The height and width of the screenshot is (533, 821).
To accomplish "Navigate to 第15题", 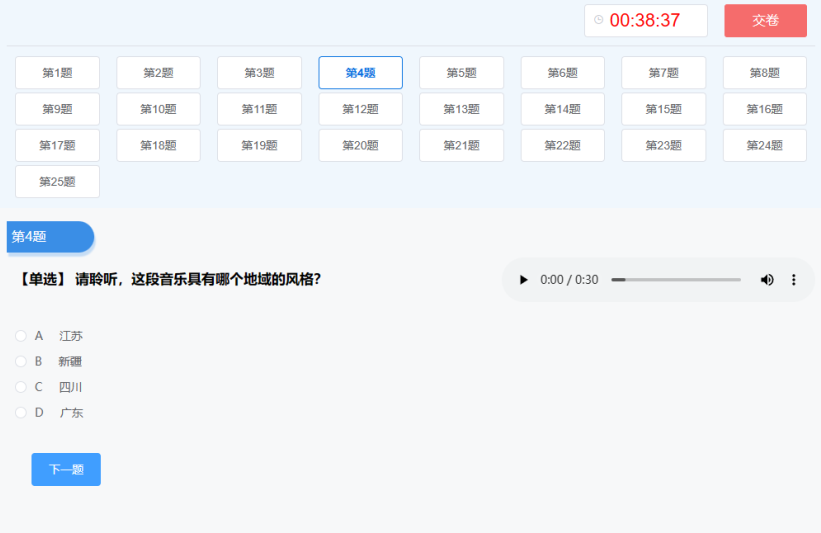I will coord(663,109).
